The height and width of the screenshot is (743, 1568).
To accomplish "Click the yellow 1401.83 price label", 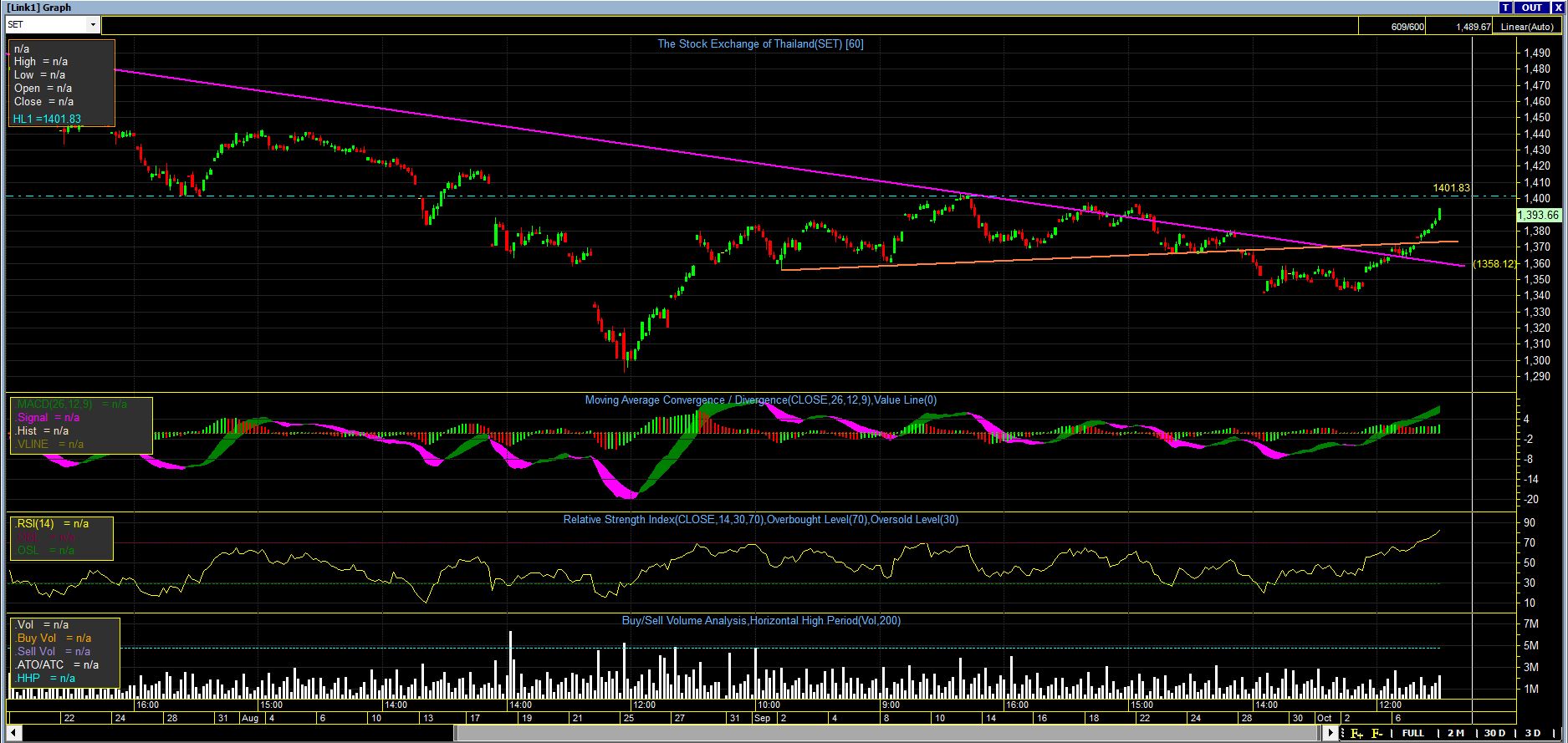I will tap(1451, 188).
